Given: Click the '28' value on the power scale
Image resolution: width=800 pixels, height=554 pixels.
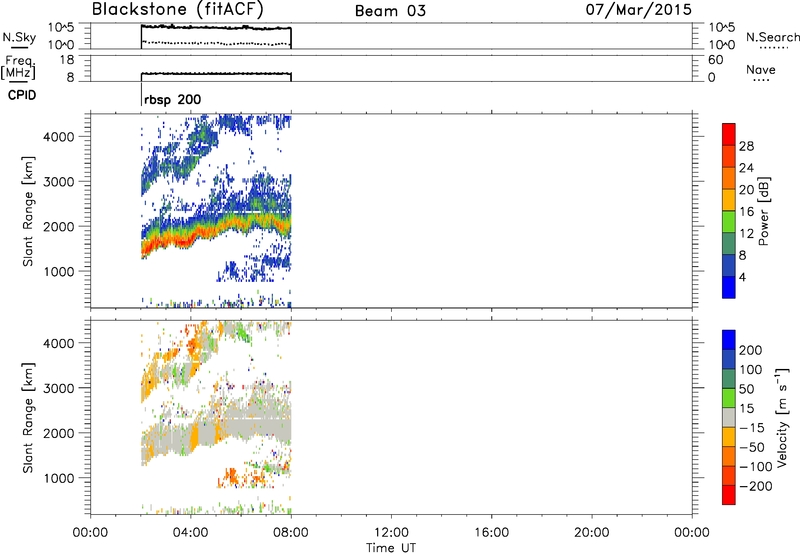Looking at the screenshot, I should coord(746,146).
